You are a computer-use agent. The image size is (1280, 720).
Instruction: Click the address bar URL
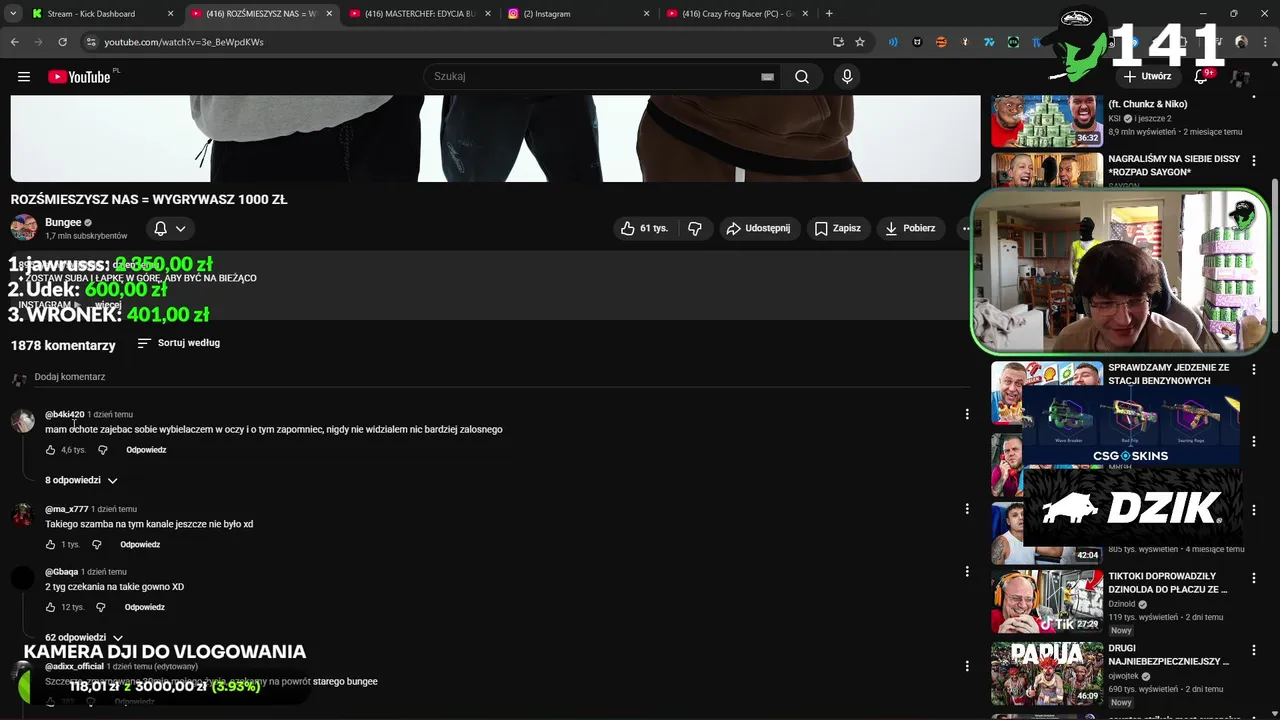pos(184,42)
